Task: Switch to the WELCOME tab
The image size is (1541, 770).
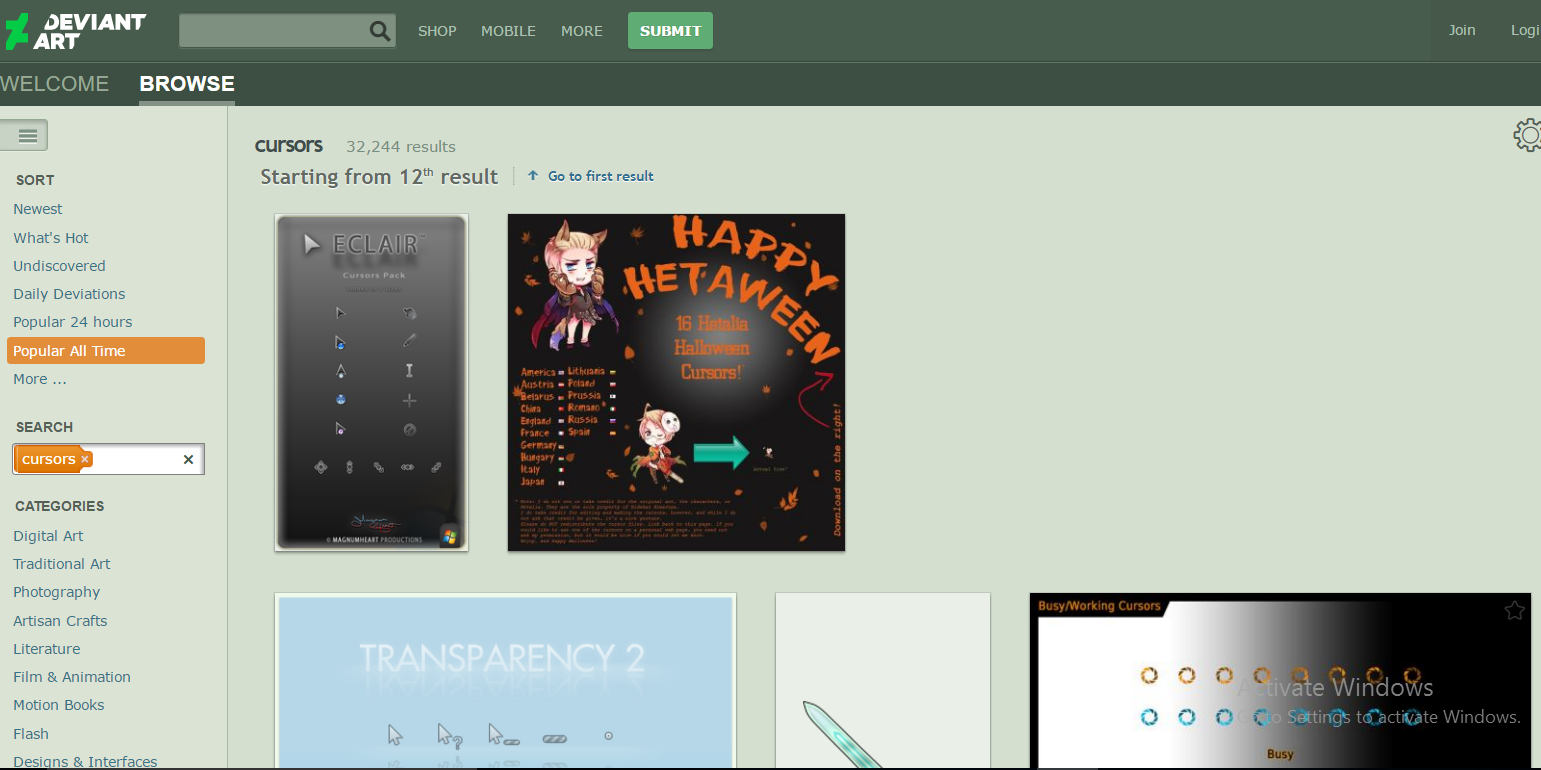Action: pyautogui.click(x=55, y=84)
